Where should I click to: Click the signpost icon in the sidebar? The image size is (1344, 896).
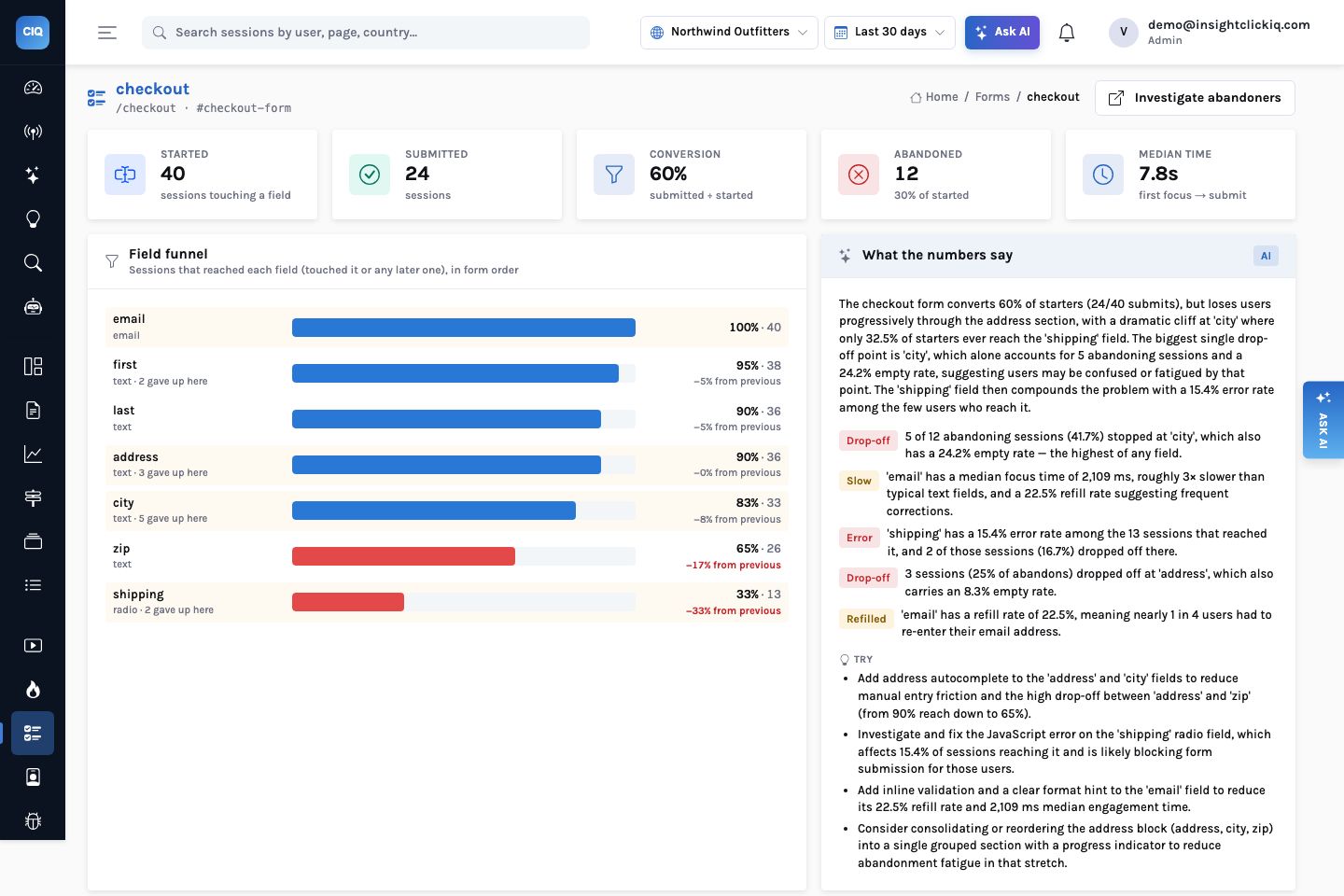point(33,497)
